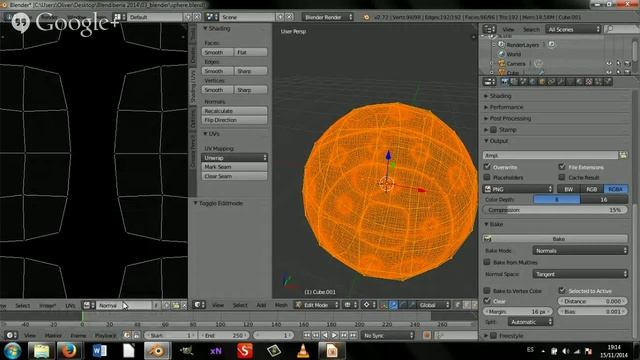Toggle Camera visibility eye in outliner
The width and height of the screenshot is (640, 360).
[609, 64]
